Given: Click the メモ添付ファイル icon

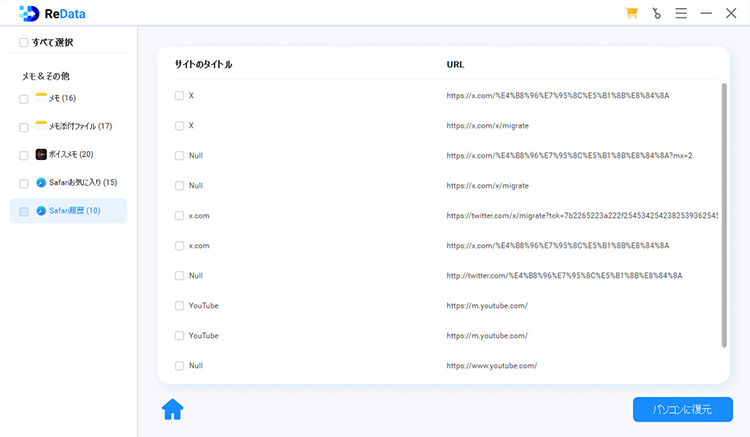Looking at the screenshot, I should (x=41, y=126).
